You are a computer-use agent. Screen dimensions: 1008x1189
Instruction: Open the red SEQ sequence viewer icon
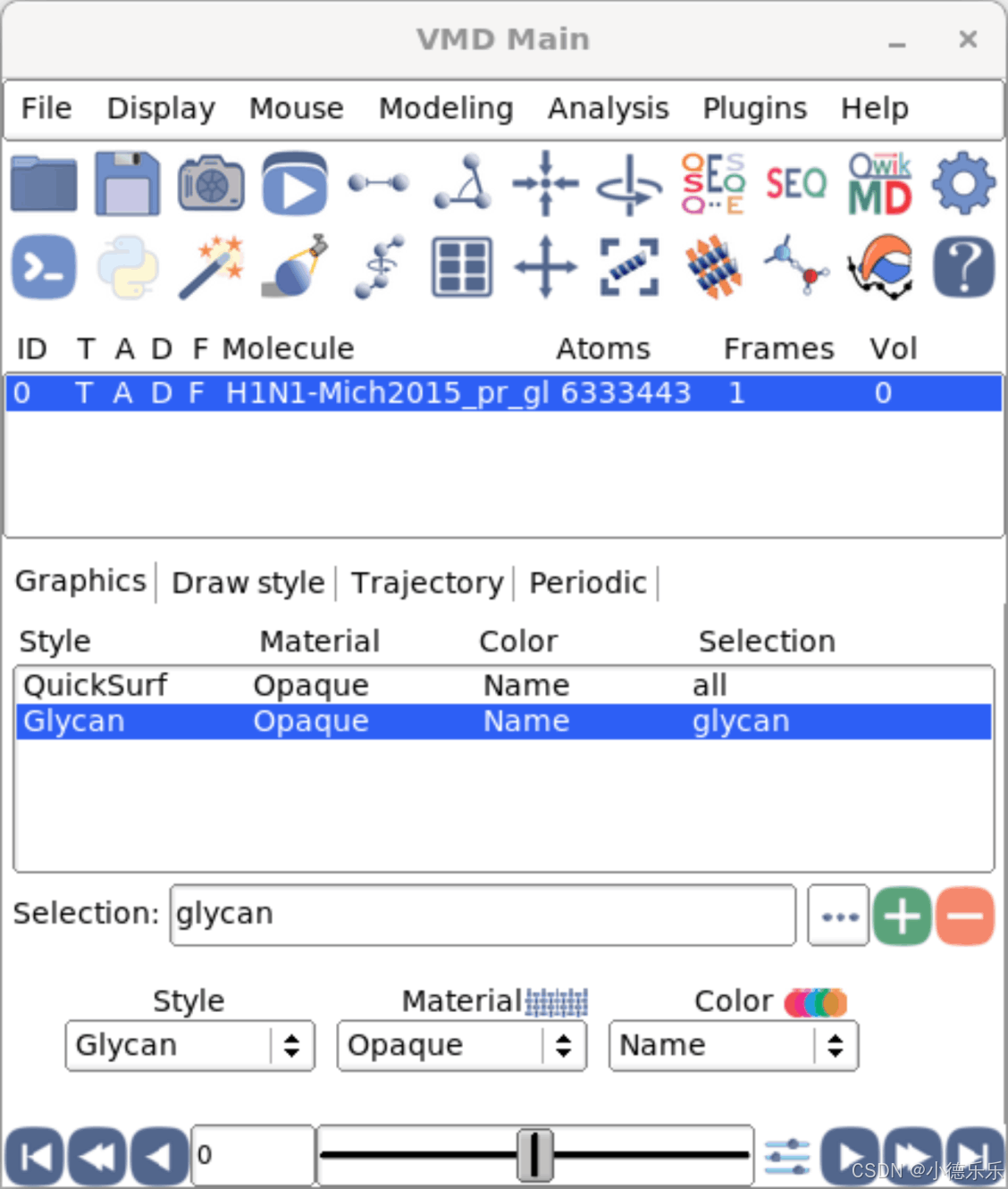pyautogui.click(x=796, y=184)
